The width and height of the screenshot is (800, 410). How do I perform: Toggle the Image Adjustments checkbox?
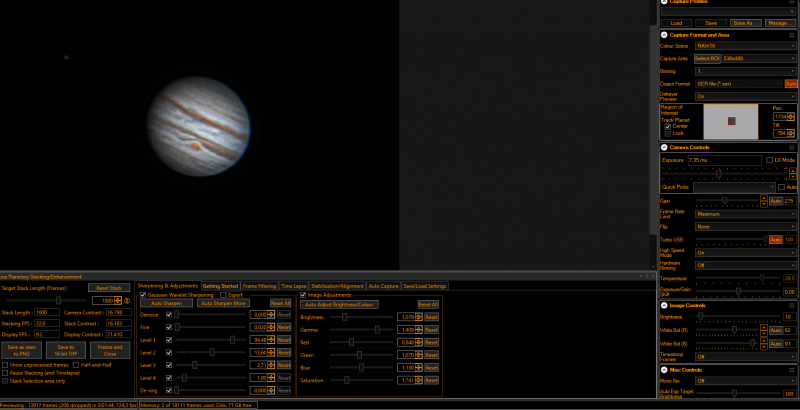303,295
